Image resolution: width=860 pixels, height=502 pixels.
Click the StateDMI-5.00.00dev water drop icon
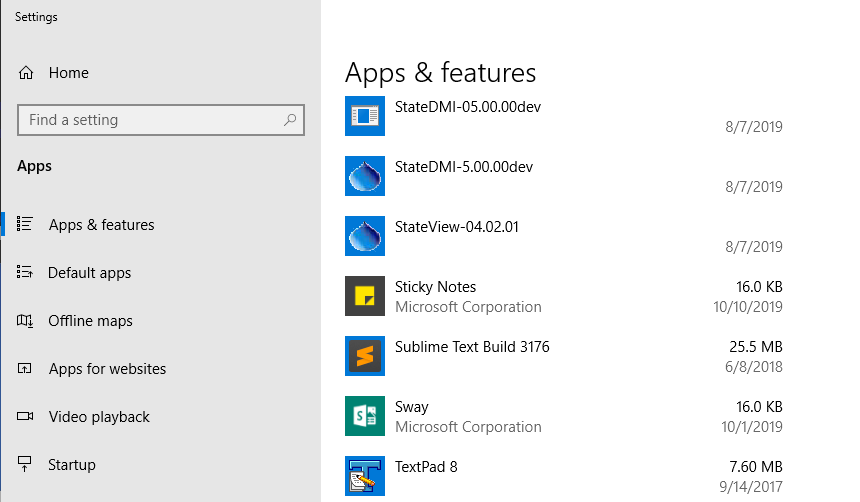[365, 176]
